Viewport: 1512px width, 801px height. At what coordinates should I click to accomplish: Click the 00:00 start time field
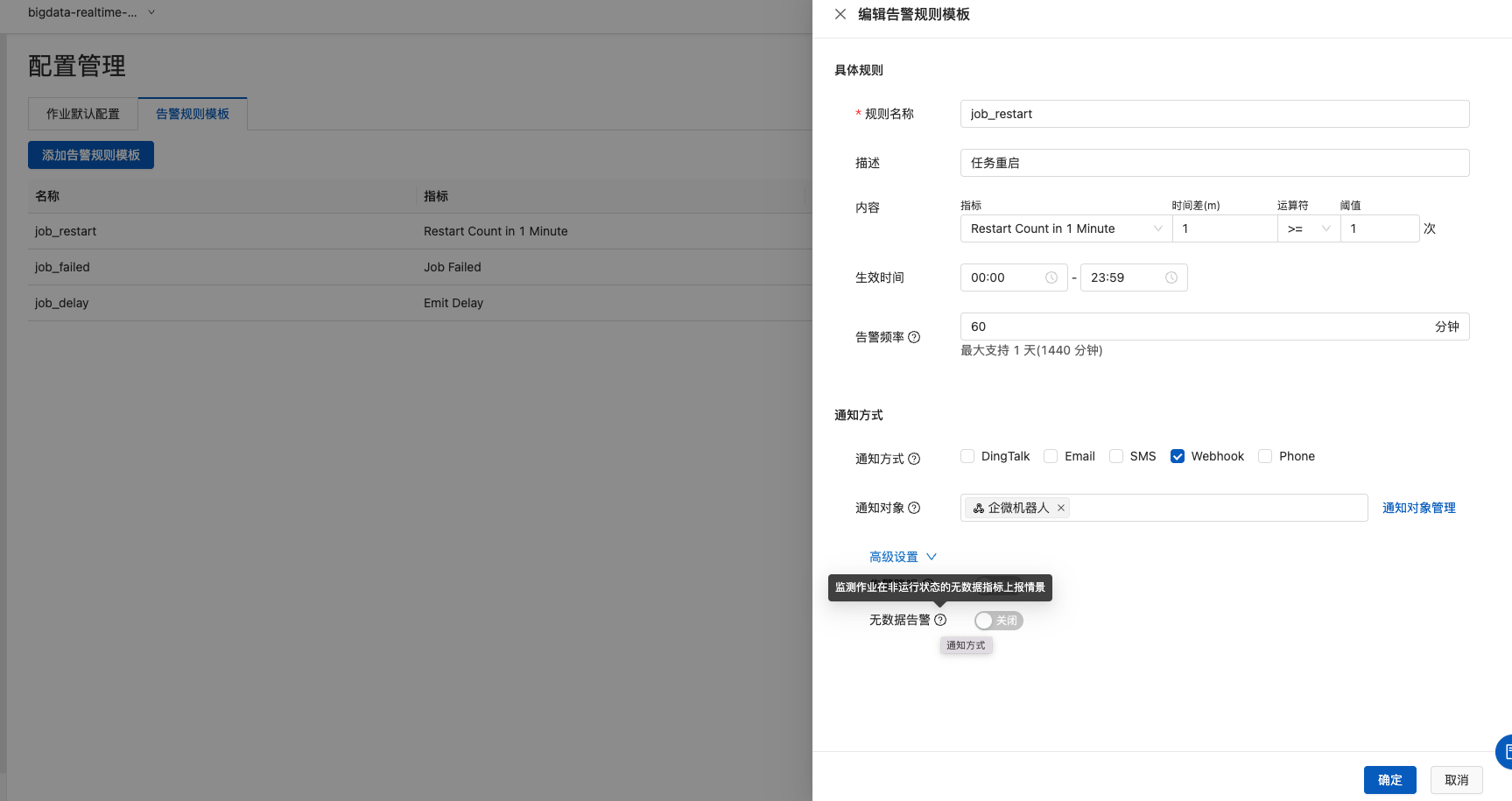coord(1014,278)
